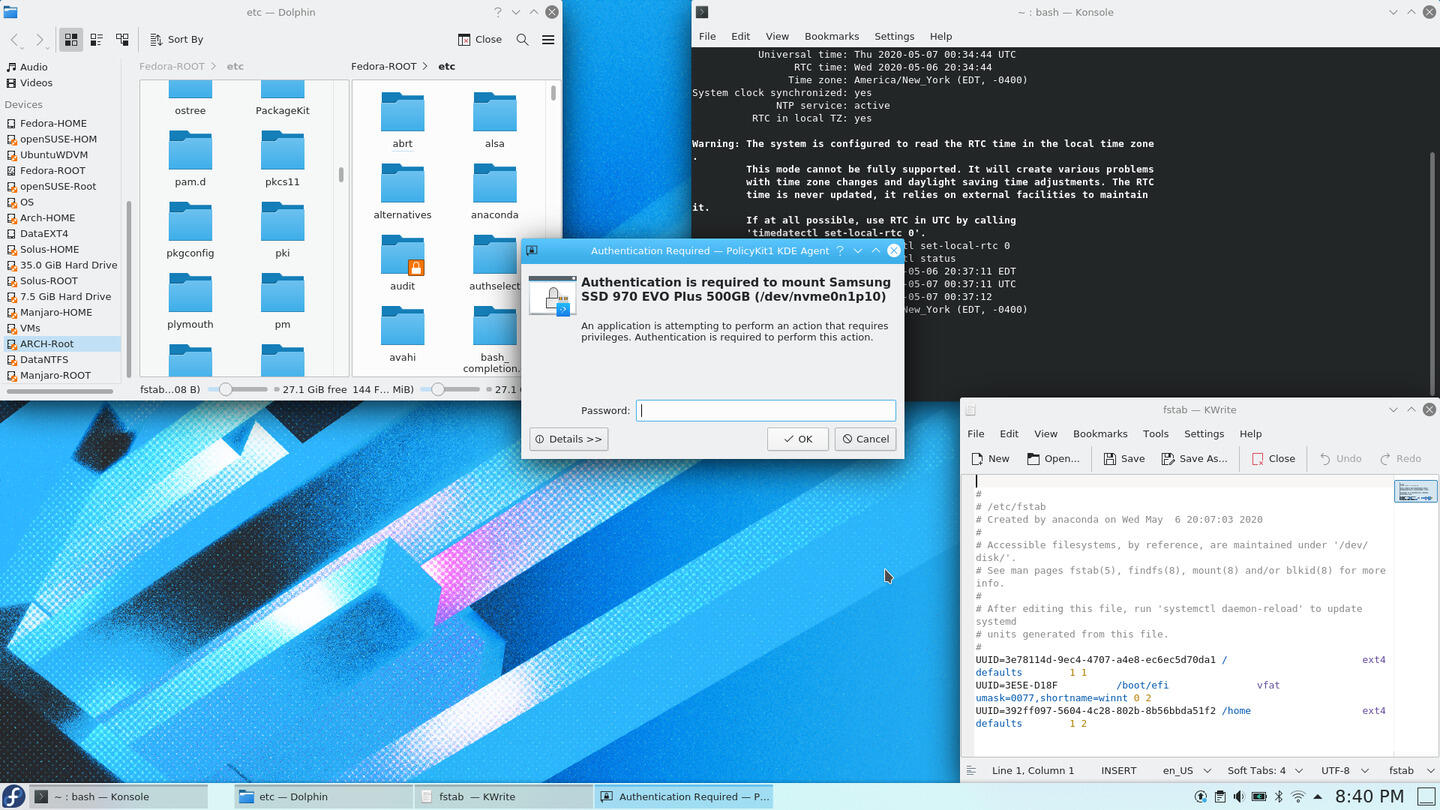The height and width of the screenshot is (810, 1440).
Task: Click Close document in KWrite toolbar
Action: 1273,459
